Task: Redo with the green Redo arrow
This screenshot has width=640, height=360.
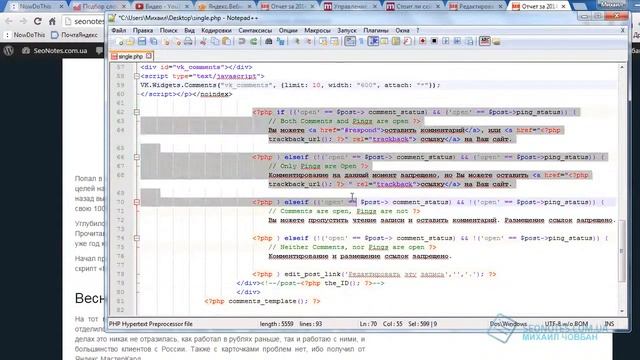Action: point(253,42)
